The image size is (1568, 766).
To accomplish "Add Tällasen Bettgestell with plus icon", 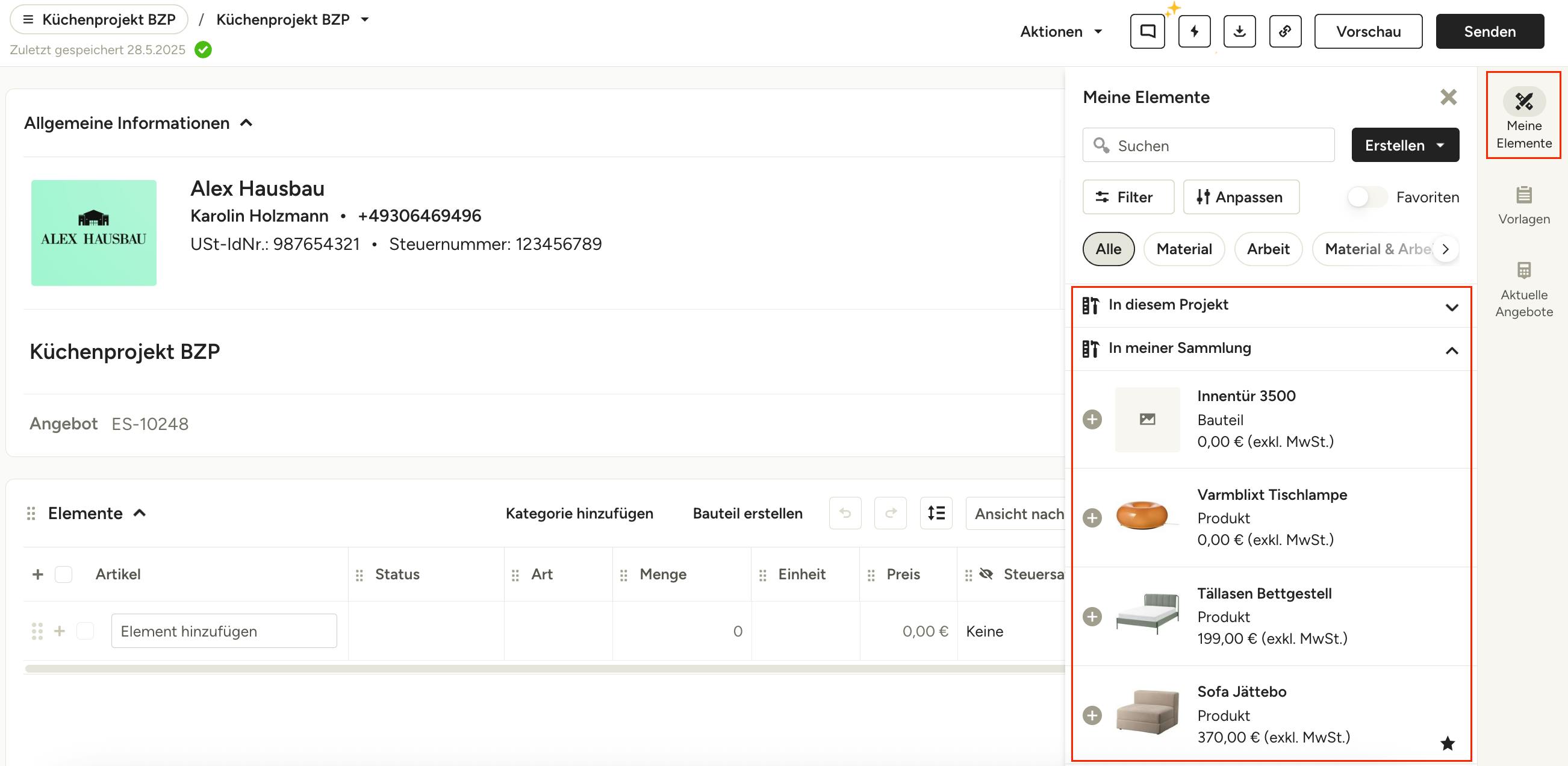I will click(1092, 616).
